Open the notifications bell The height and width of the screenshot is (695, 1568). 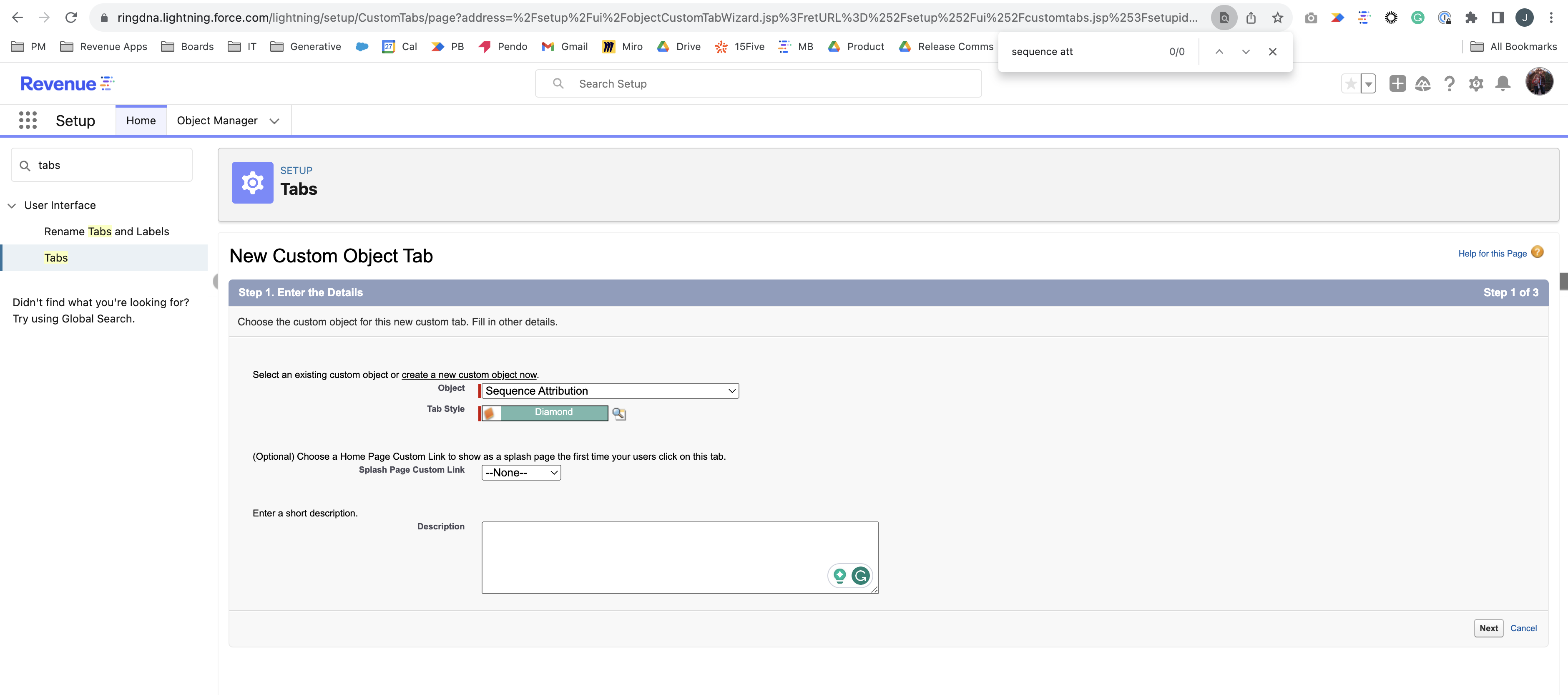[1503, 83]
